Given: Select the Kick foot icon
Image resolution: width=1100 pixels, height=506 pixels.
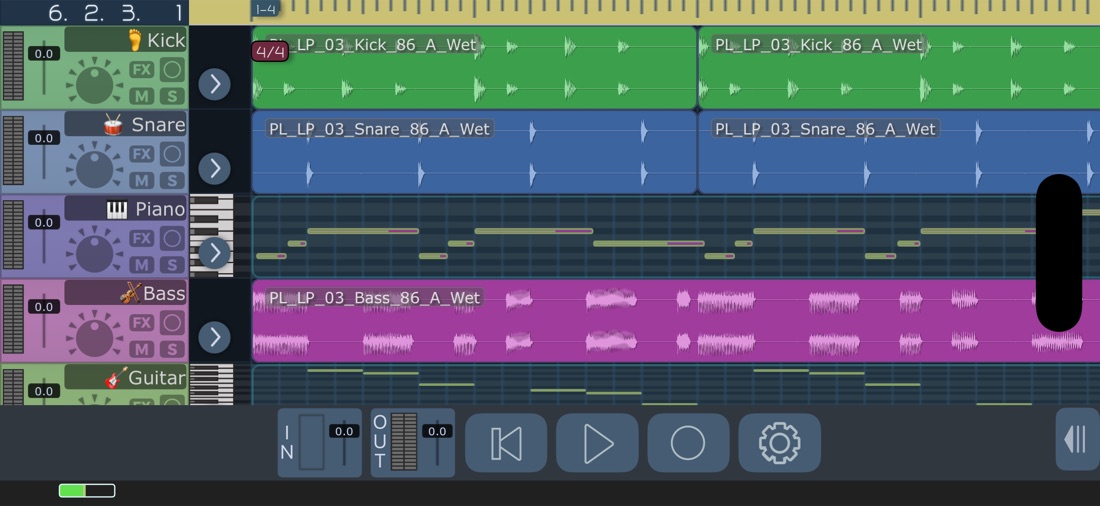Looking at the screenshot, I should coord(136,40).
